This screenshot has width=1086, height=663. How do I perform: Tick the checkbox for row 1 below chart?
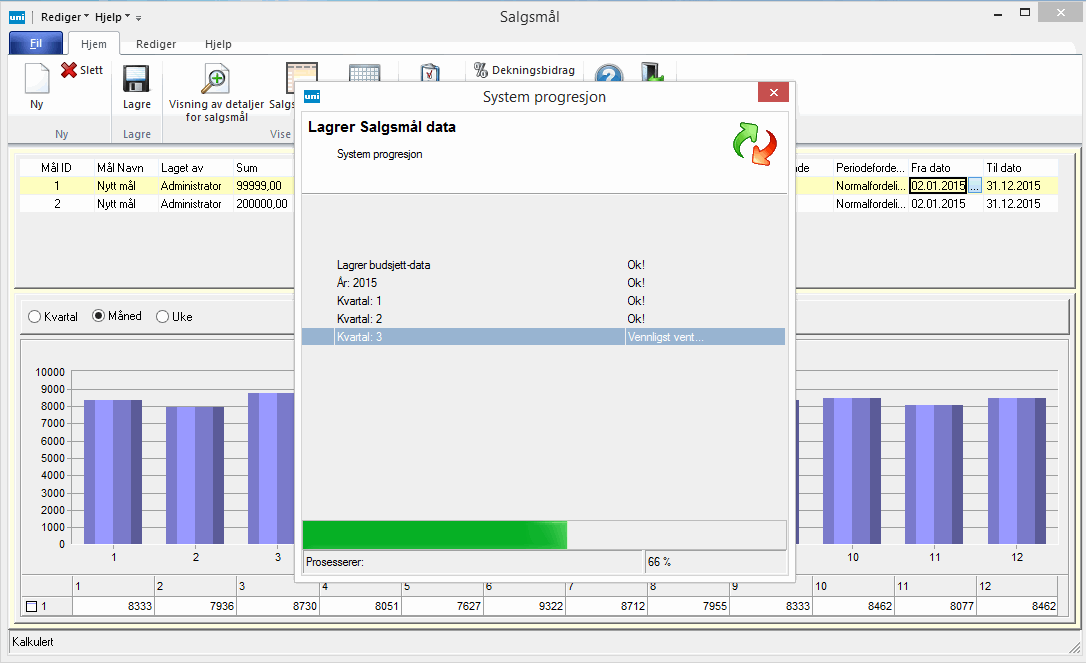(x=31, y=606)
